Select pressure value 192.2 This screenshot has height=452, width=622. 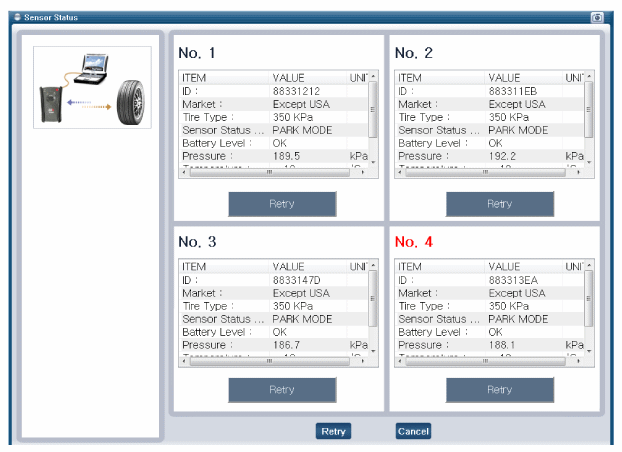(x=502, y=156)
